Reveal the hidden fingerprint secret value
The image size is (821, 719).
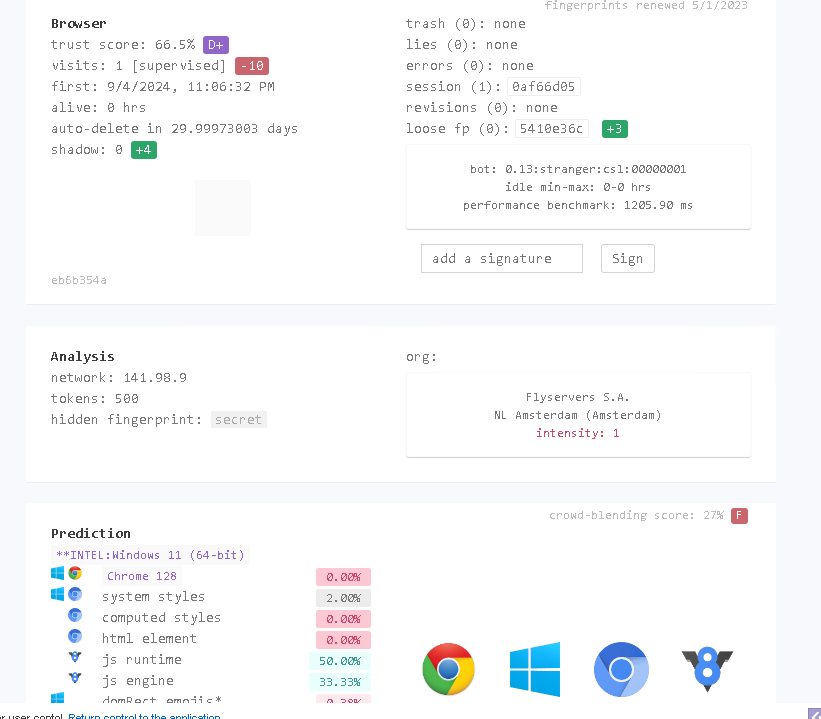coord(239,420)
